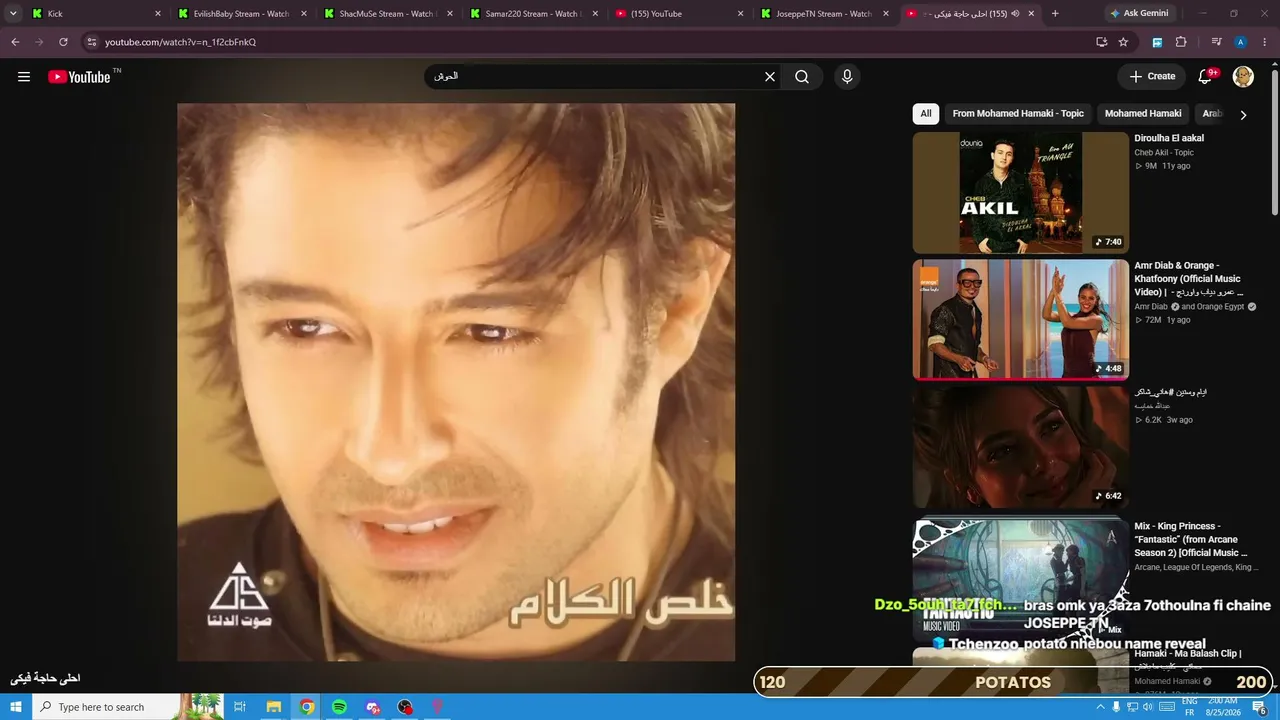Screen dimensions: 1280x720
Task: Click the album cover video player
Action: point(456,382)
